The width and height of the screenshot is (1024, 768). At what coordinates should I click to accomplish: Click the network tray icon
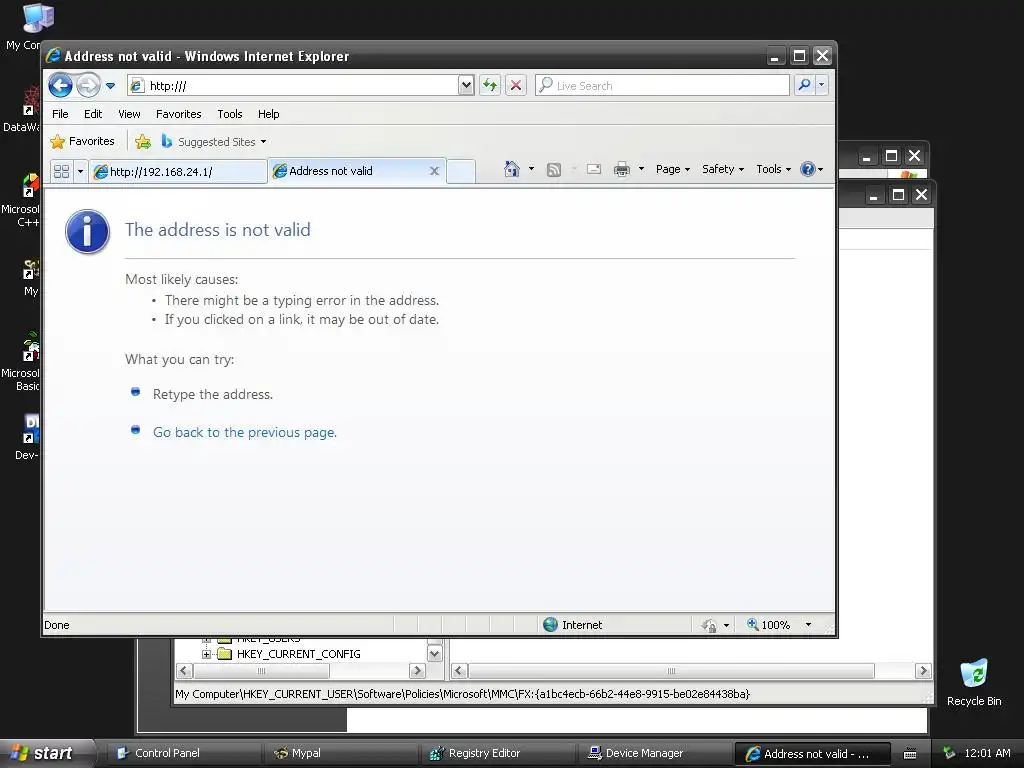click(950, 753)
